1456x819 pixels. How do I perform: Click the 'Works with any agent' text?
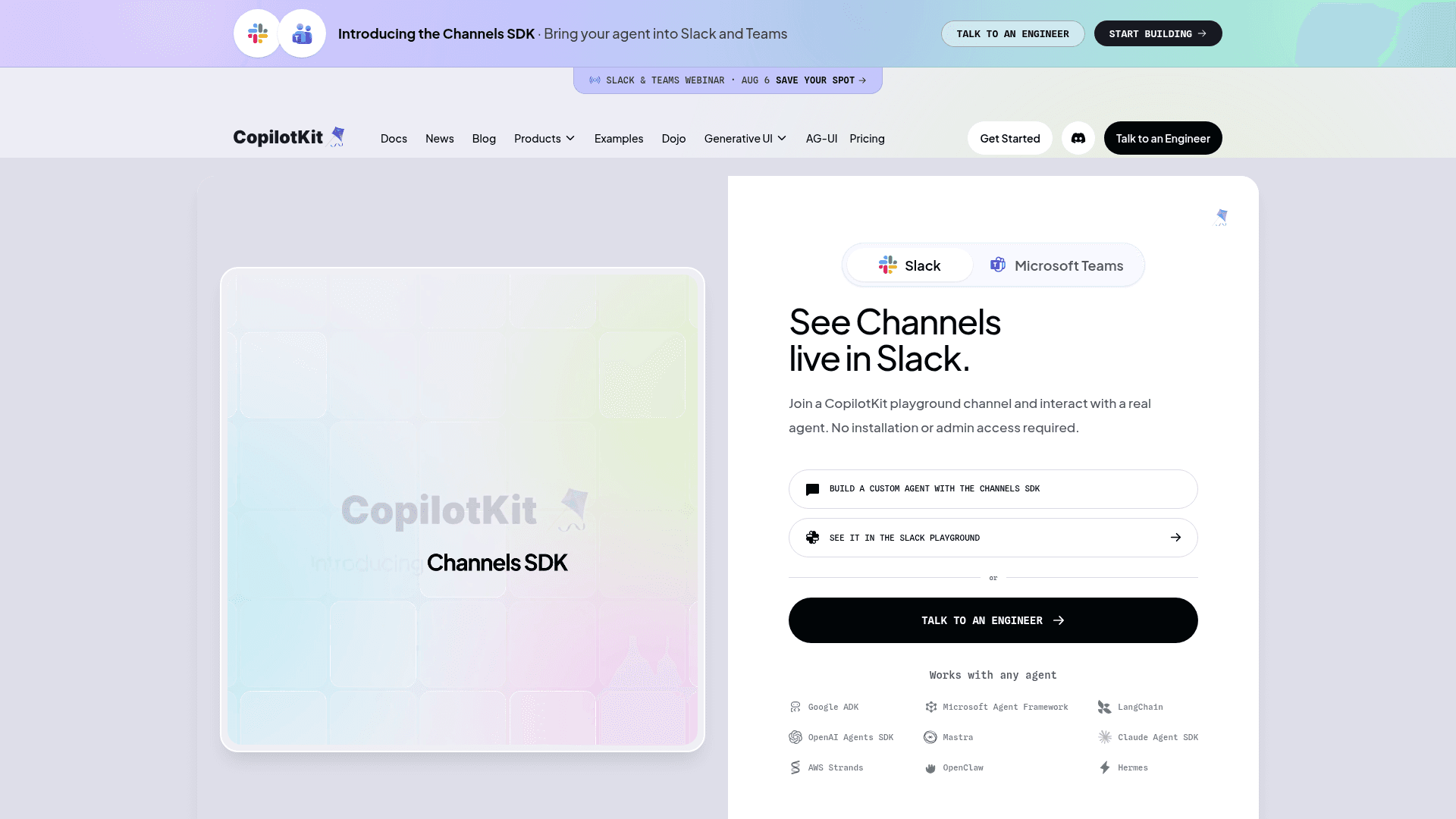[x=993, y=675]
